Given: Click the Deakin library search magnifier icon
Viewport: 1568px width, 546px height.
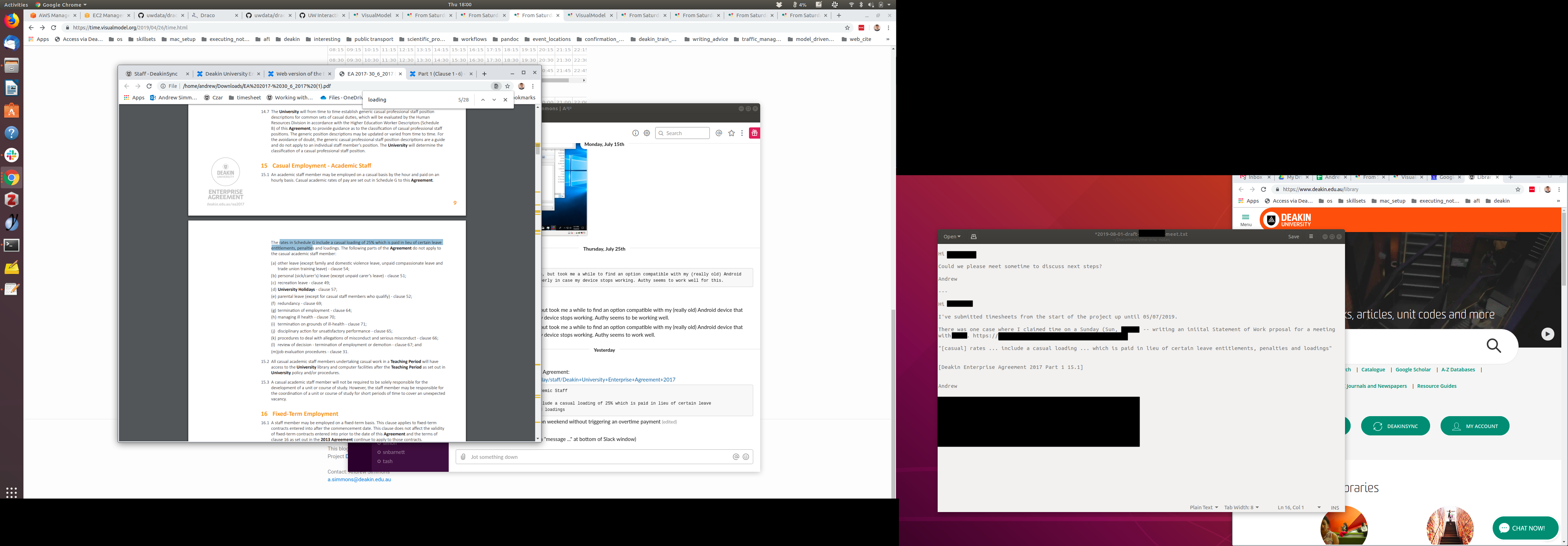Looking at the screenshot, I should 1493,346.
